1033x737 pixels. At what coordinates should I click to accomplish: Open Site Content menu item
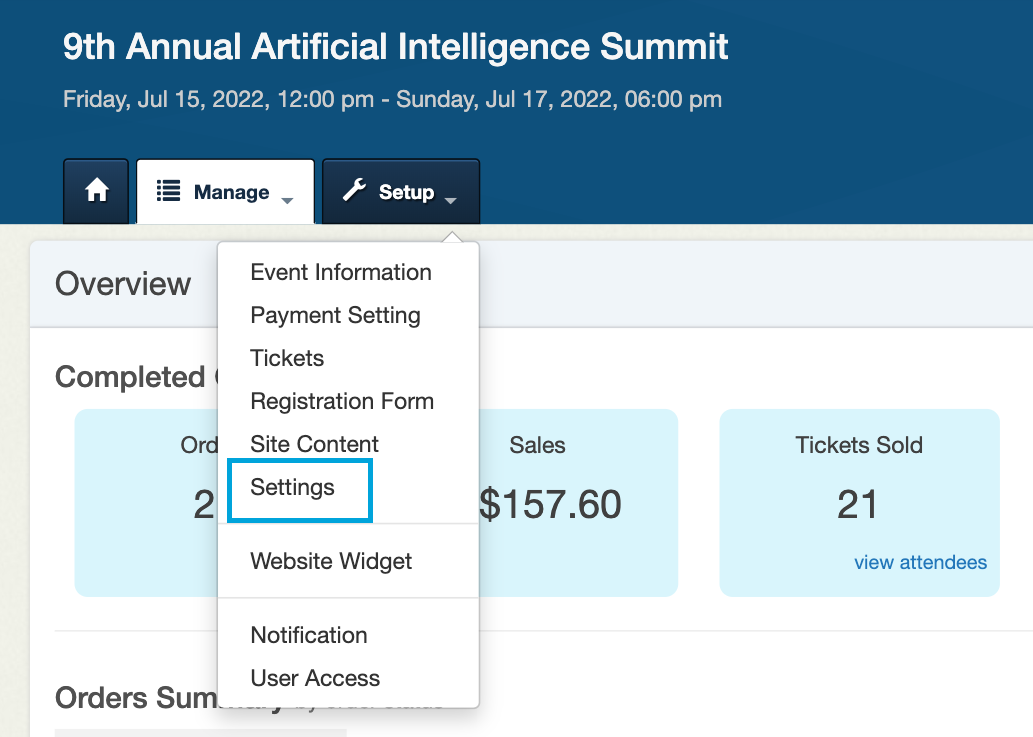[x=314, y=444]
